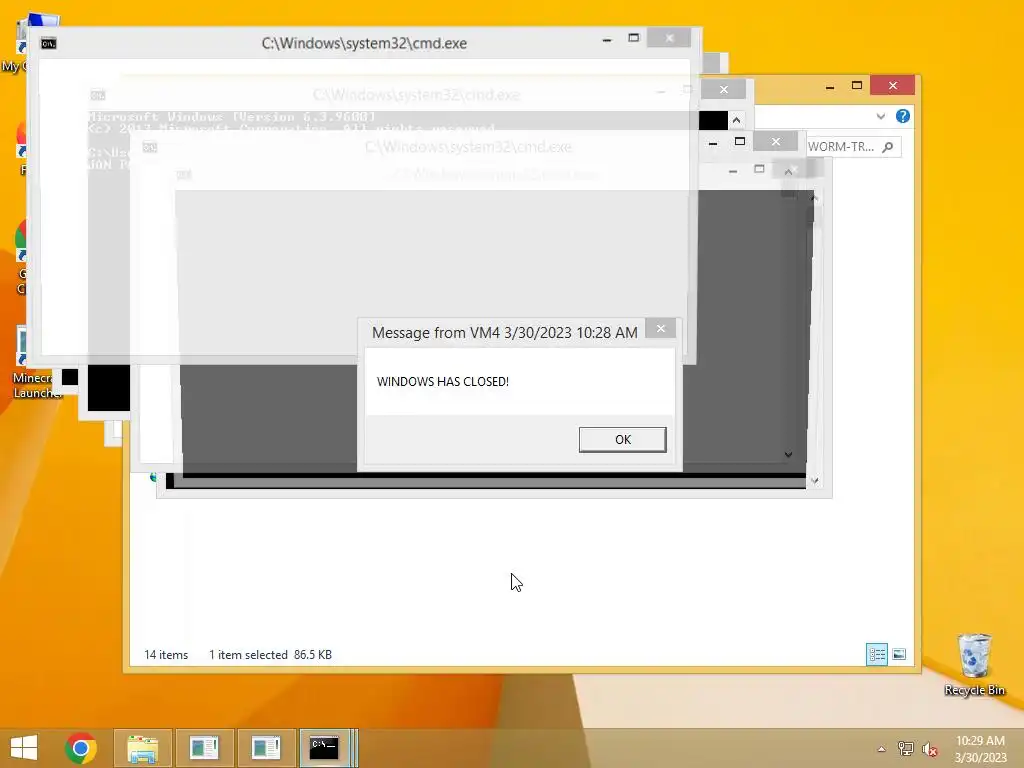Switch File Explorer to details view

(876, 654)
